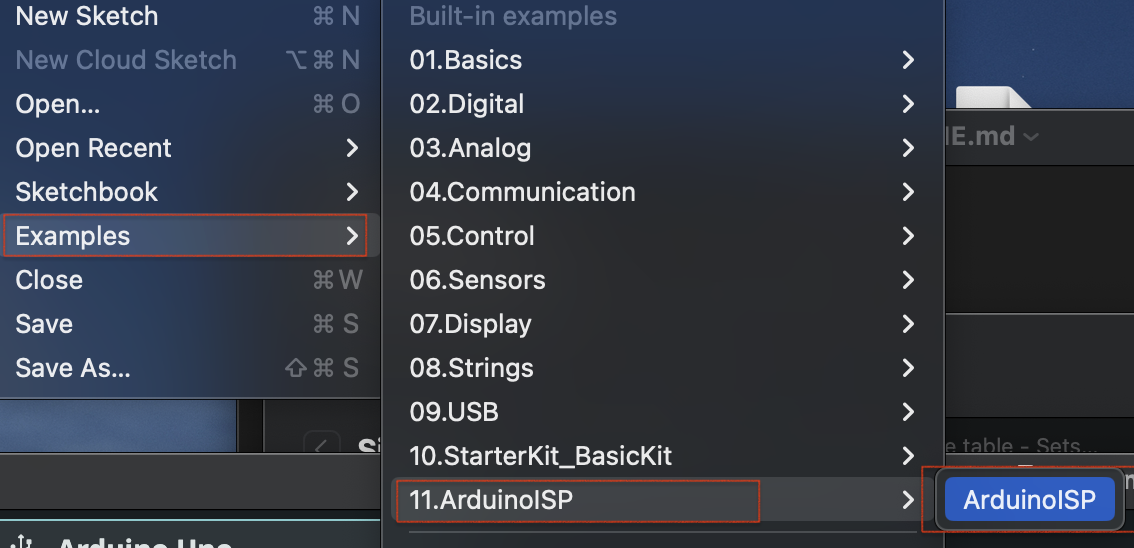
Task: Open the 03.Analog examples category
Action: pyautogui.click(x=470, y=148)
